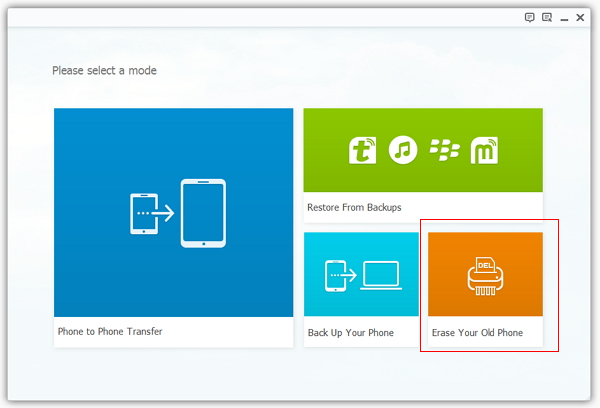The image size is (600, 408).
Task: Open the feedback speech bubble icon in title bar
Action: click(530, 18)
